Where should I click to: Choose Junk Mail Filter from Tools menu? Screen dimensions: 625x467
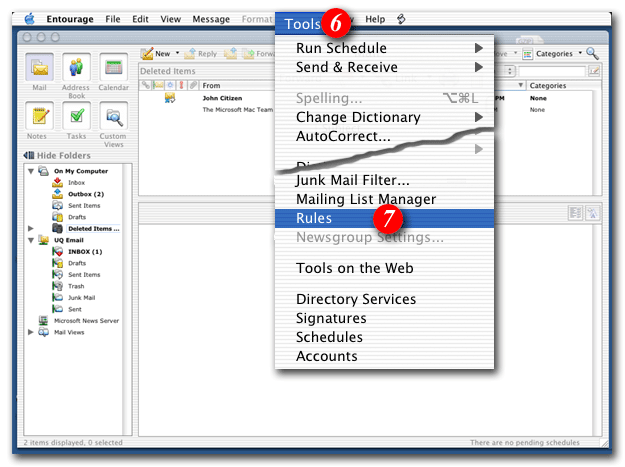click(x=353, y=180)
